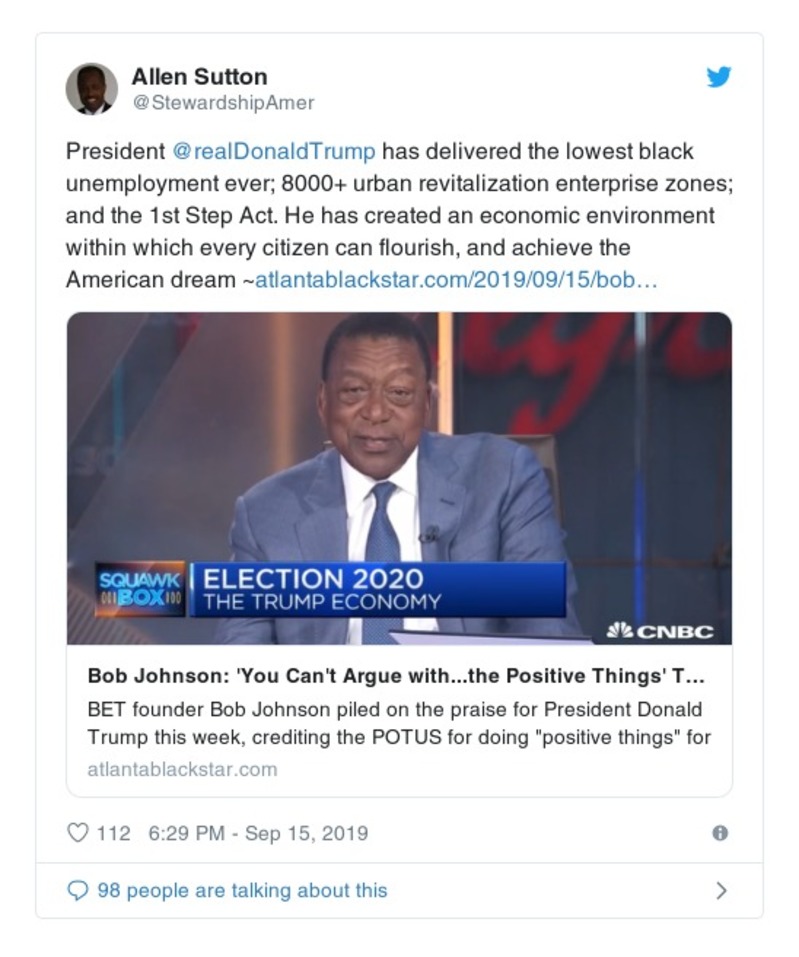Click the 'You Can't Argue with' headline
This screenshot has height=957, width=799.
click(x=397, y=676)
